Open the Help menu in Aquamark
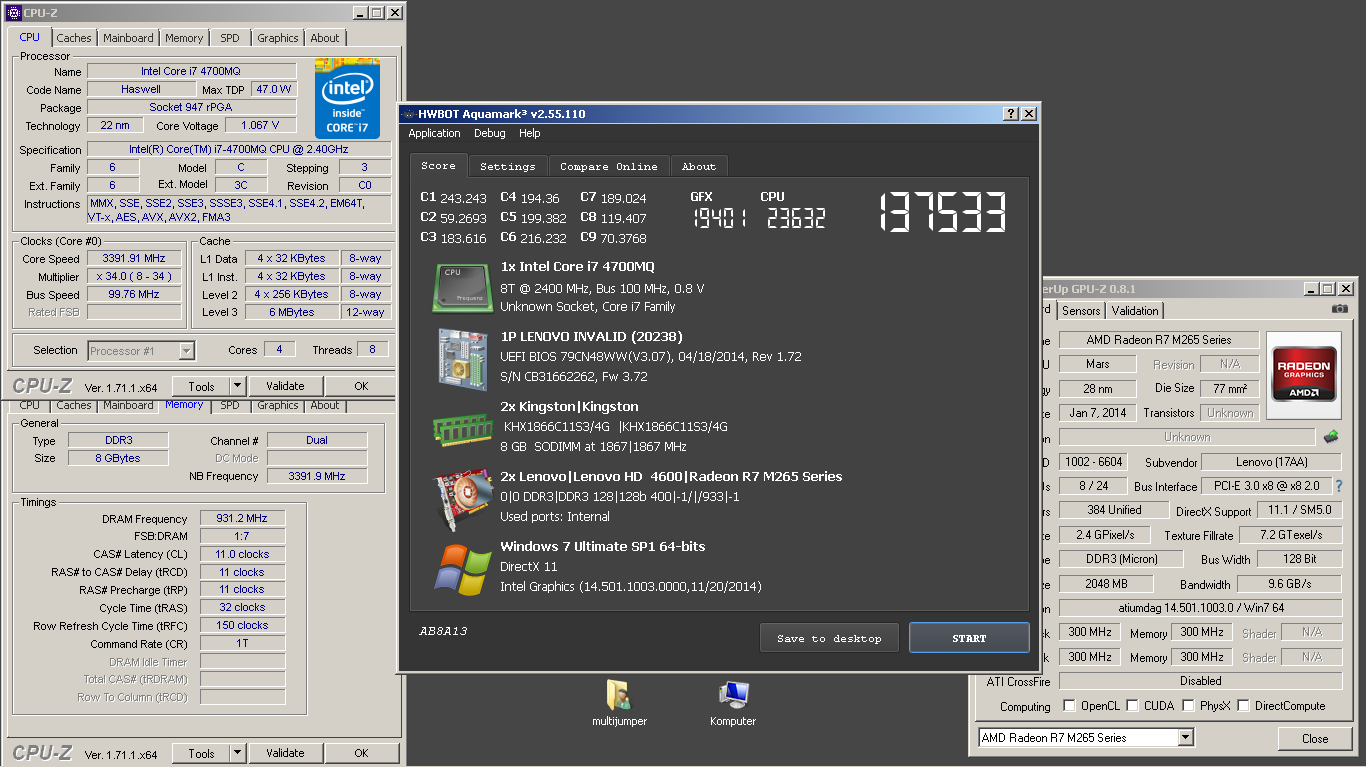1366x768 pixels. pos(530,133)
